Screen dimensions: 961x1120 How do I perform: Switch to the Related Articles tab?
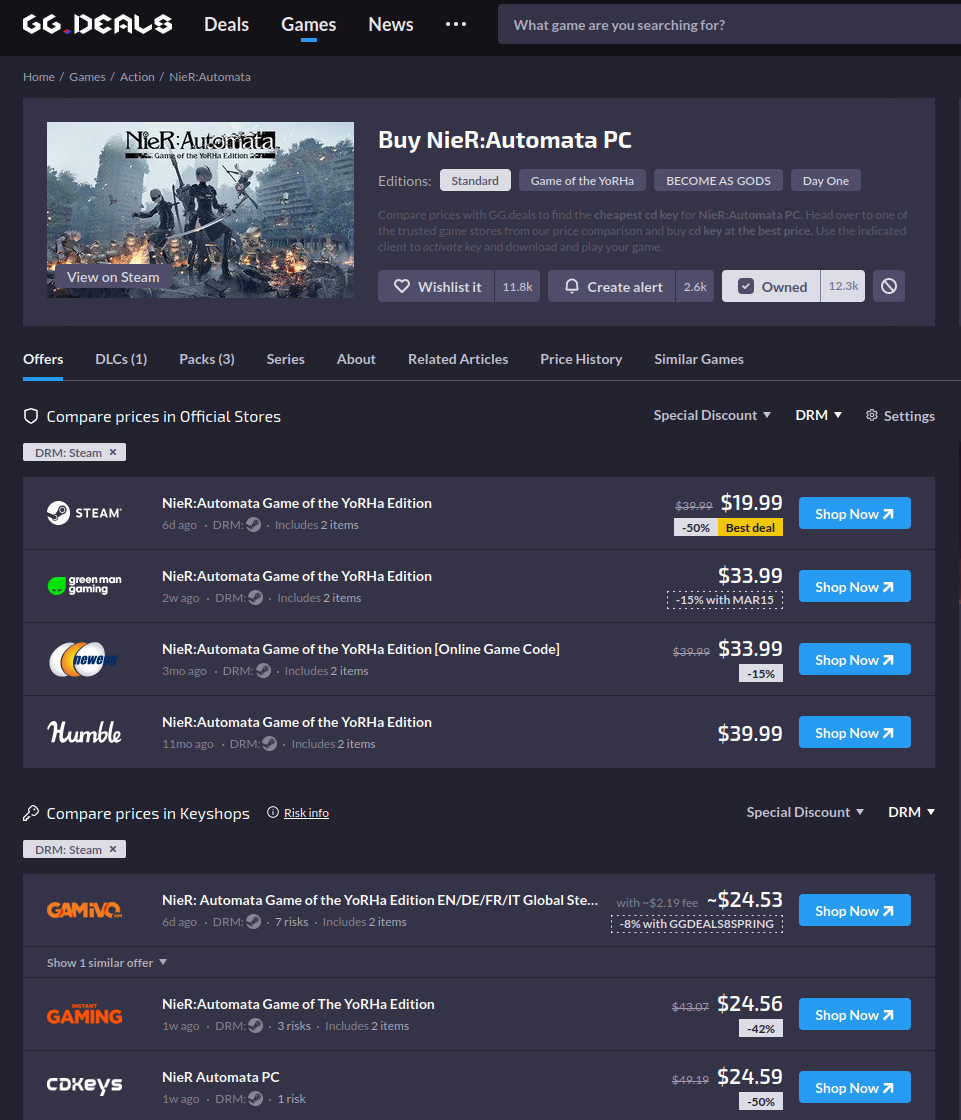click(458, 359)
